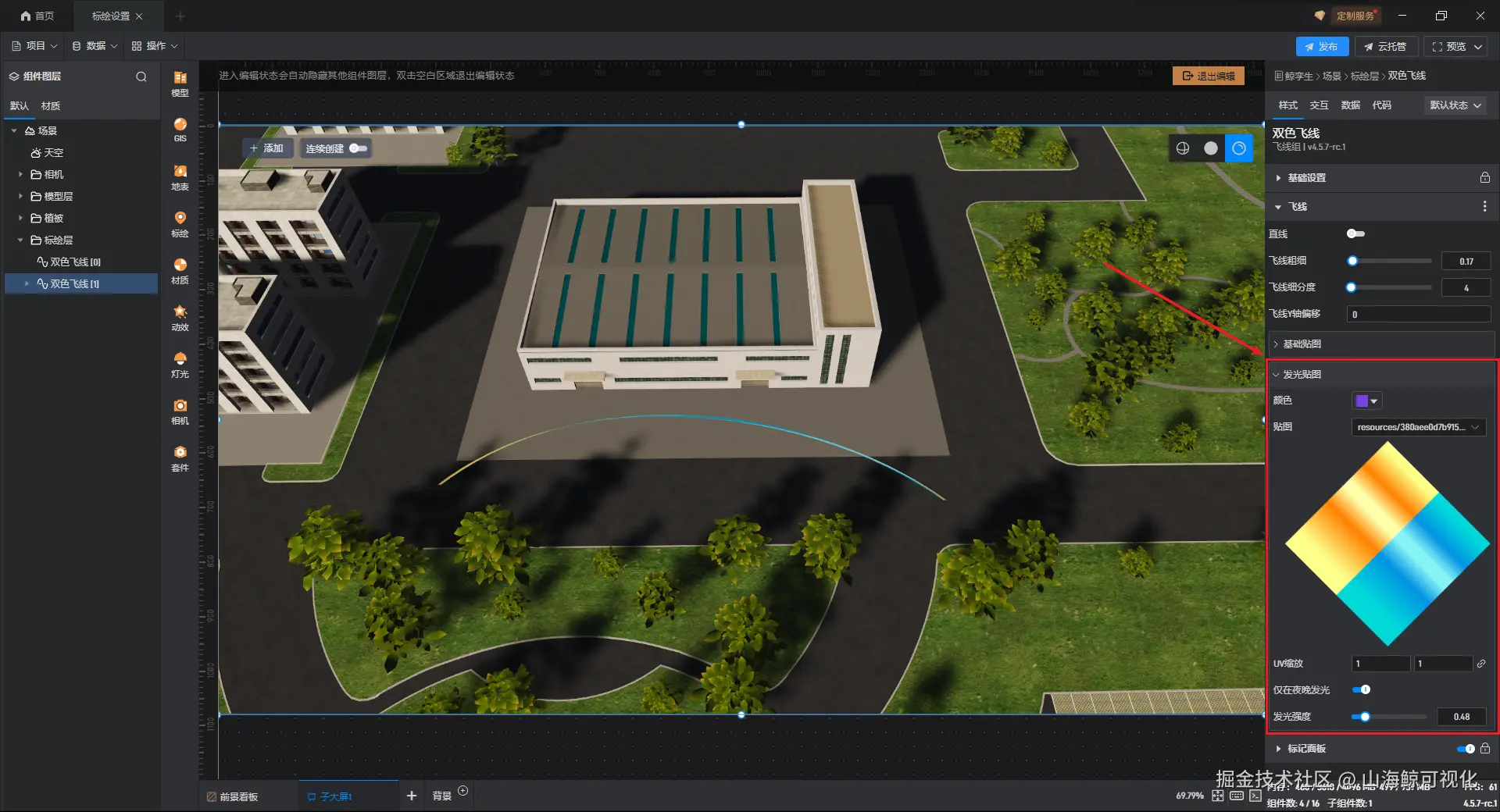
Task: Open the 模型 component category
Action: pos(180,84)
